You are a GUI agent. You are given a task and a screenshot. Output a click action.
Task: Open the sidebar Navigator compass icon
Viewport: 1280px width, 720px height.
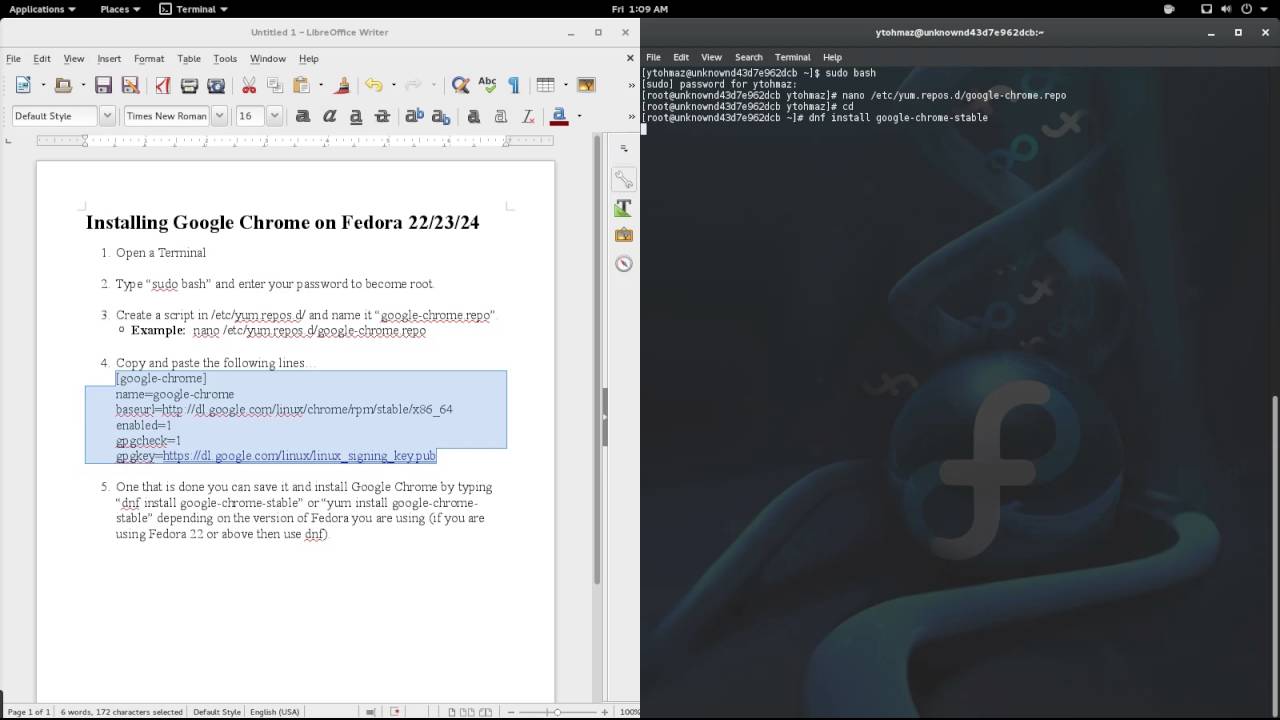pyautogui.click(x=624, y=264)
